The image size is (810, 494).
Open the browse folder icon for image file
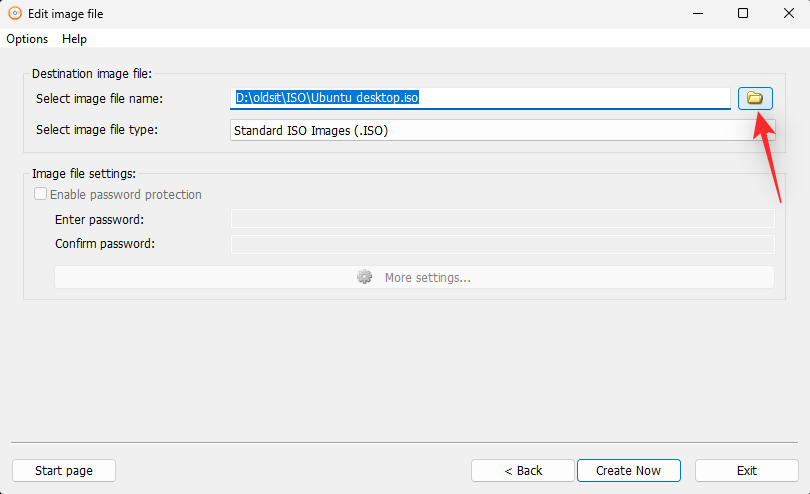(x=755, y=98)
